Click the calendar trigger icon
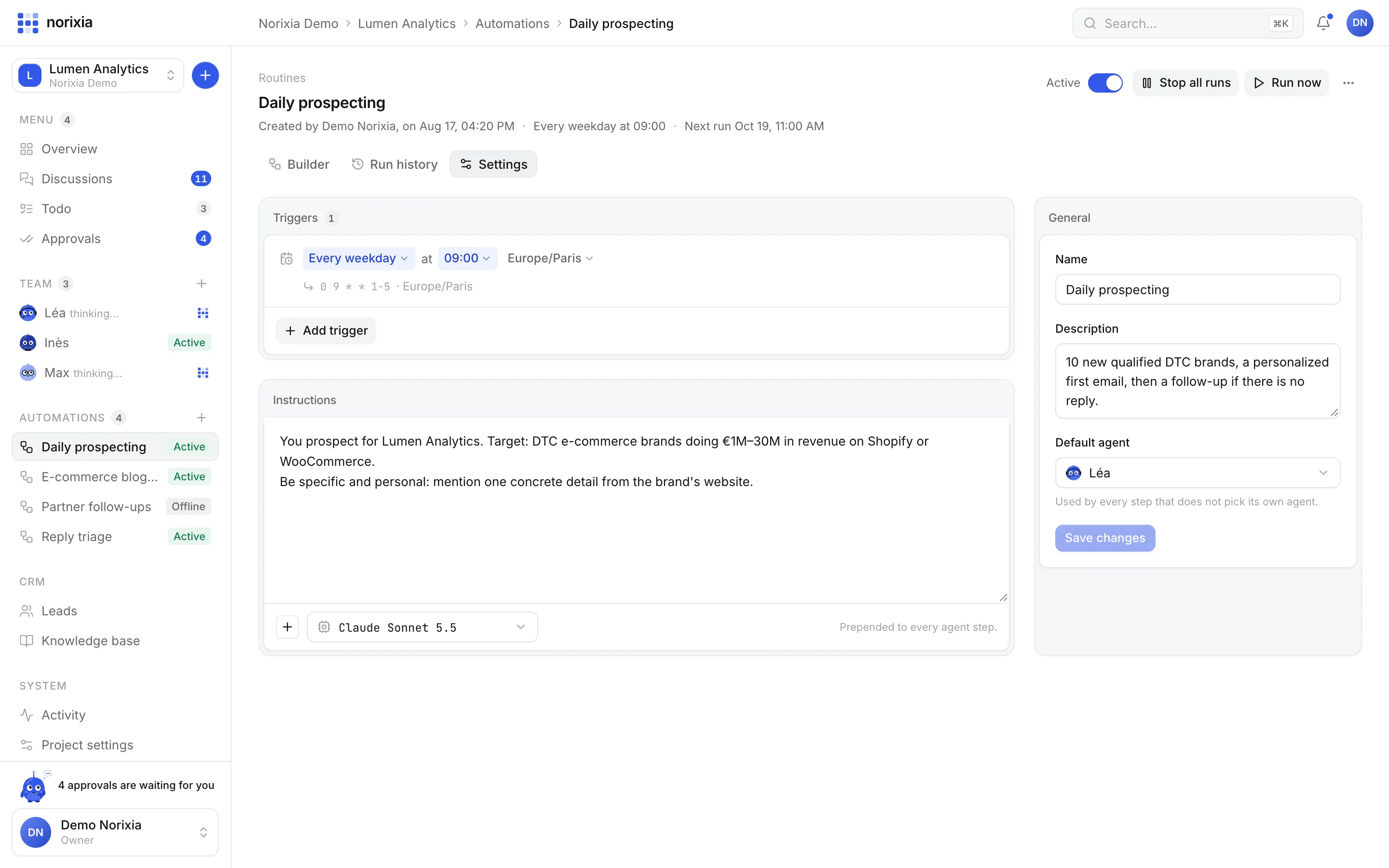 (x=286, y=258)
